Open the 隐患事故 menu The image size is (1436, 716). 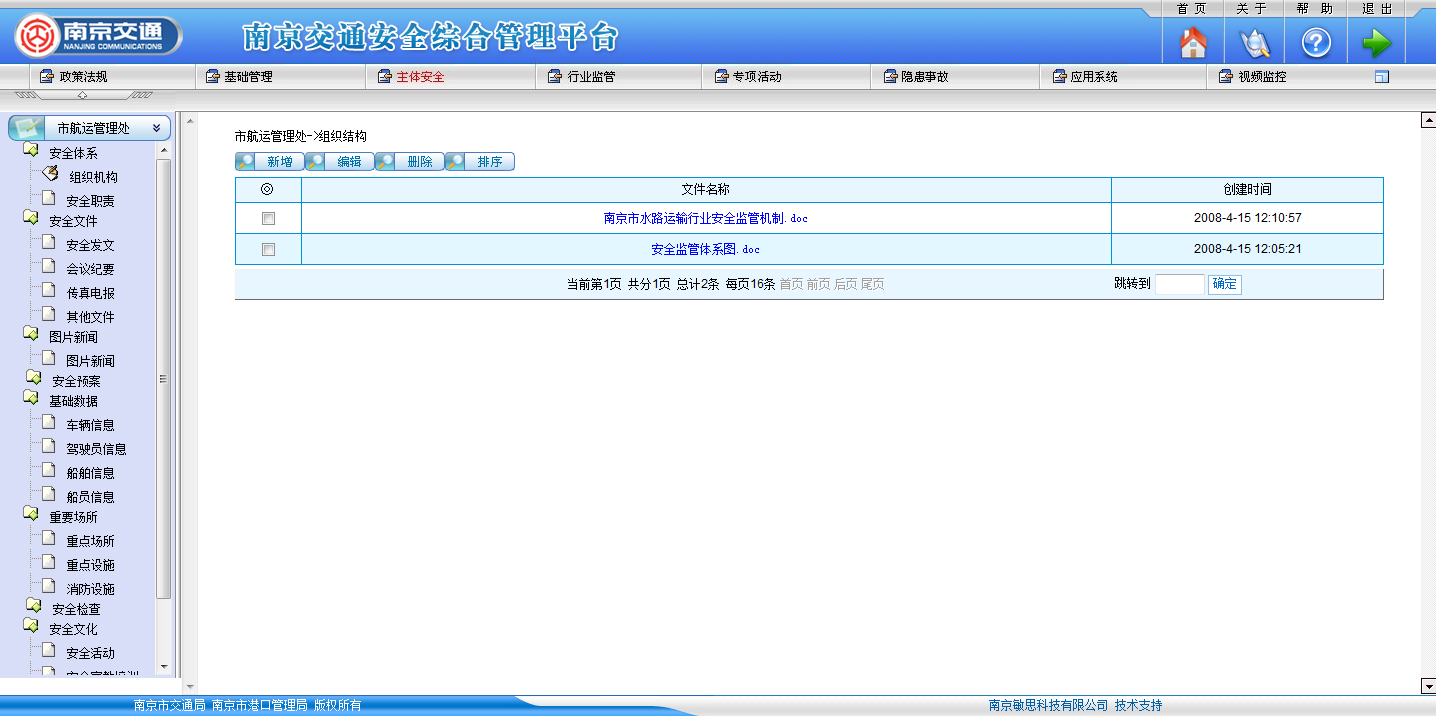pos(916,77)
